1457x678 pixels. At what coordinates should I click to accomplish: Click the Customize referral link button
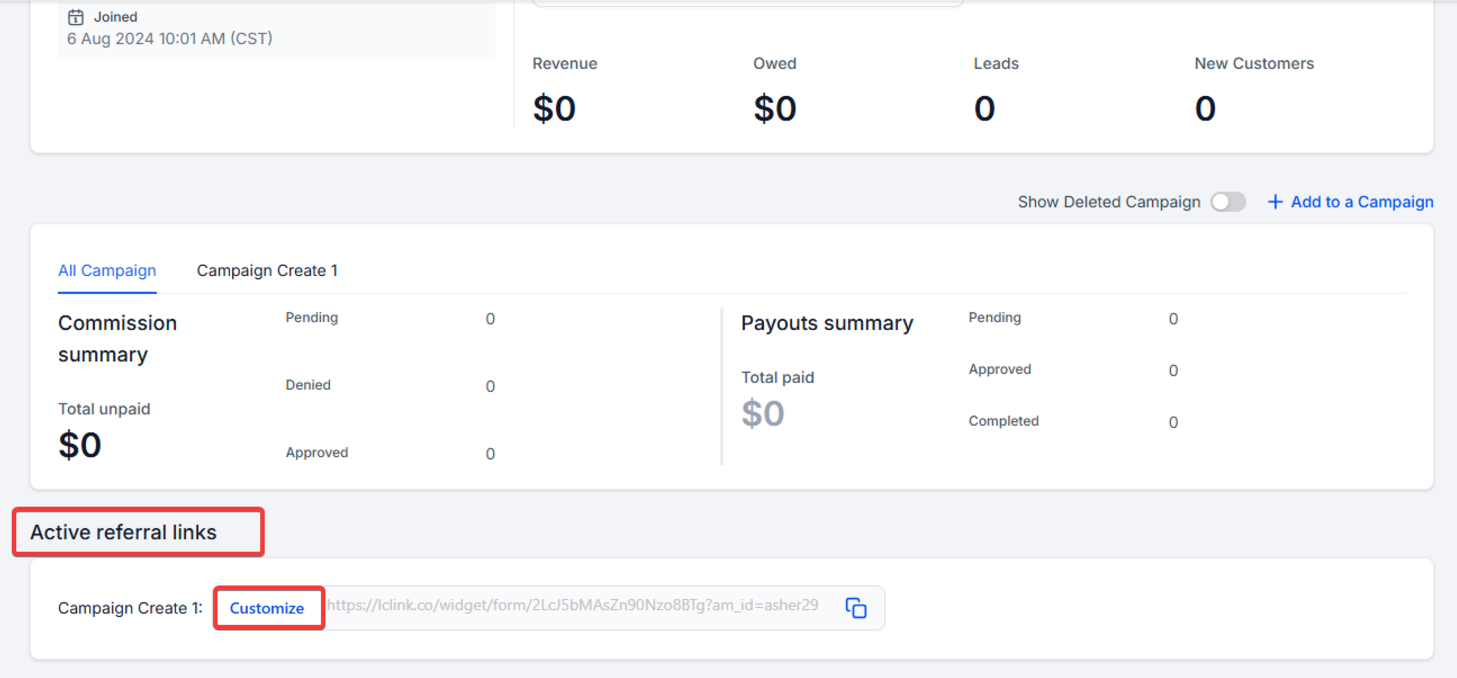coord(267,608)
